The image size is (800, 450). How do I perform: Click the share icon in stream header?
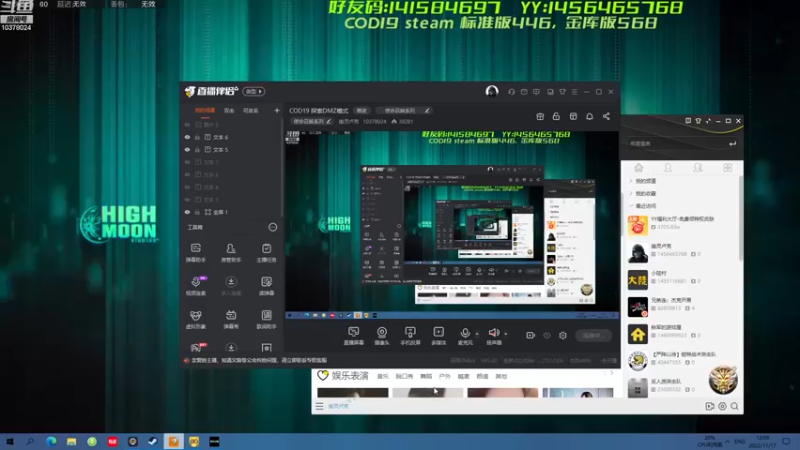[606, 116]
